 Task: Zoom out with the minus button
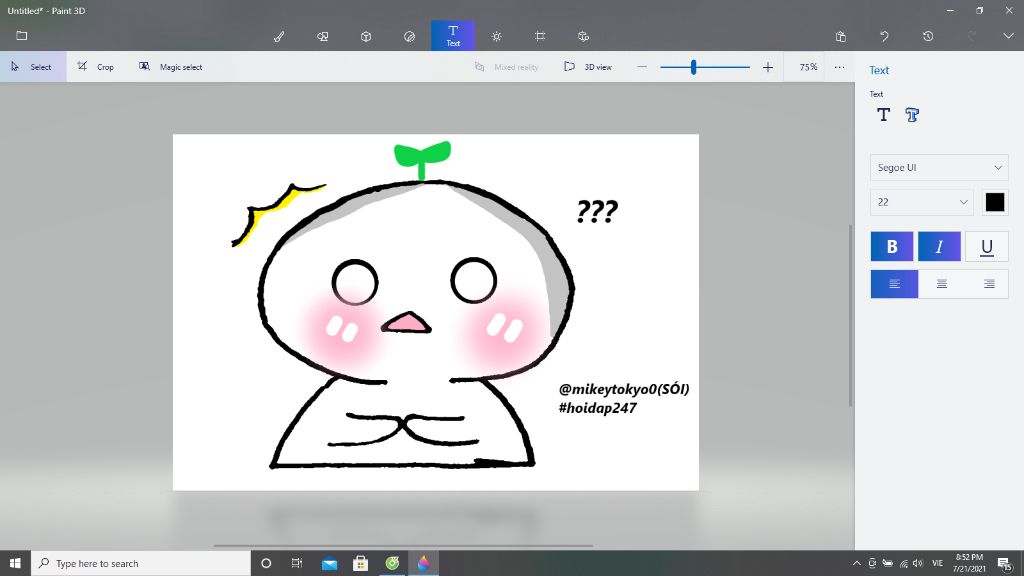point(642,67)
